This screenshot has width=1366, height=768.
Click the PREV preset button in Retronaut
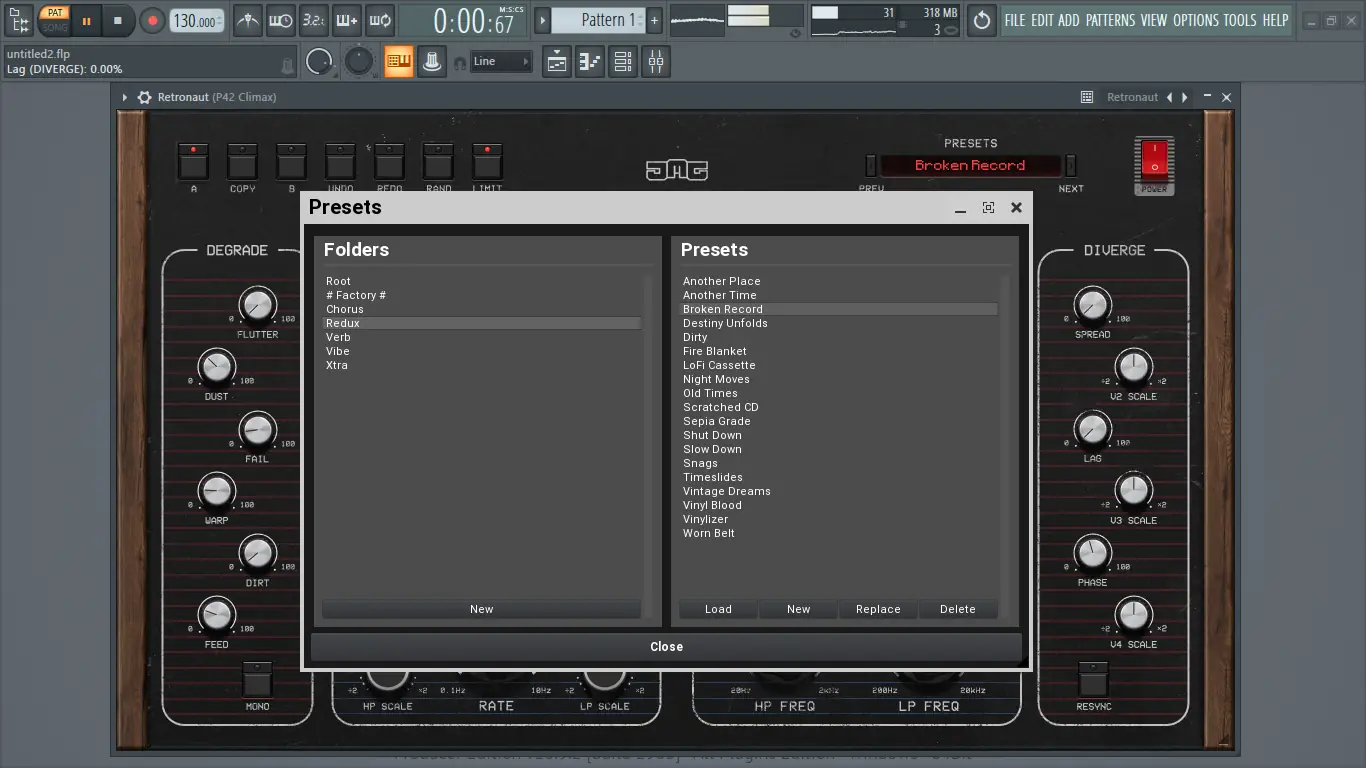pyautogui.click(x=871, y=165)
